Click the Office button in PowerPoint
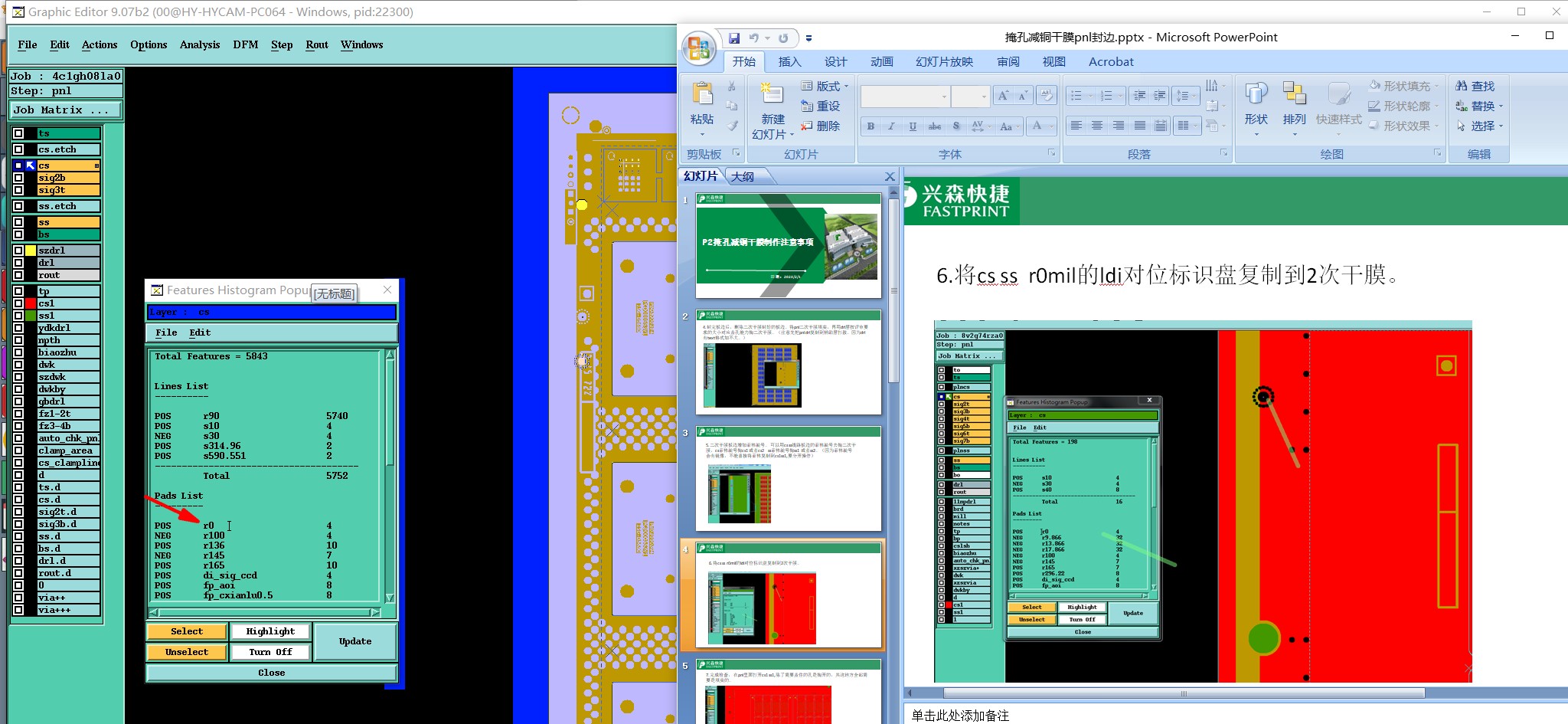 coord(699,48)
